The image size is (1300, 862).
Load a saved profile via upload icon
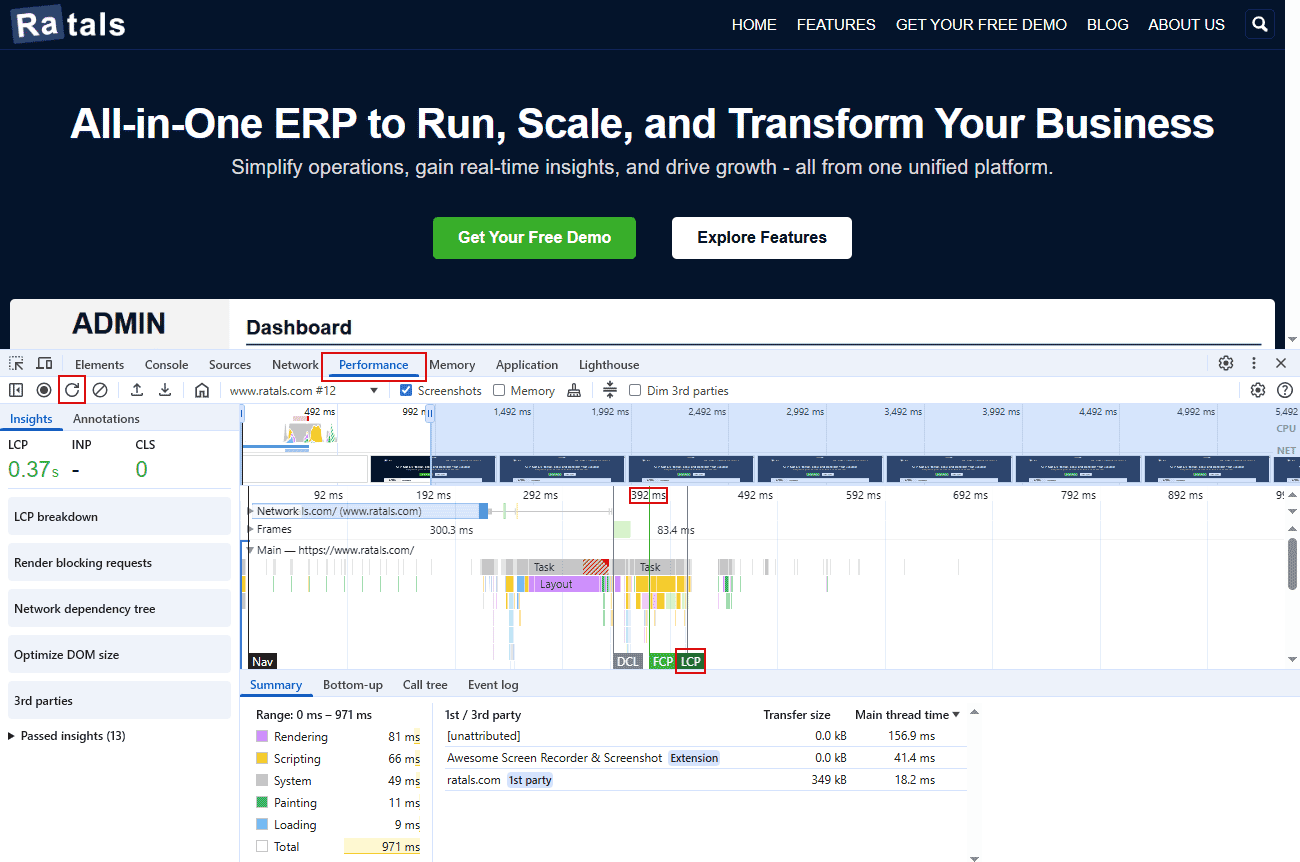pos(136,390)
